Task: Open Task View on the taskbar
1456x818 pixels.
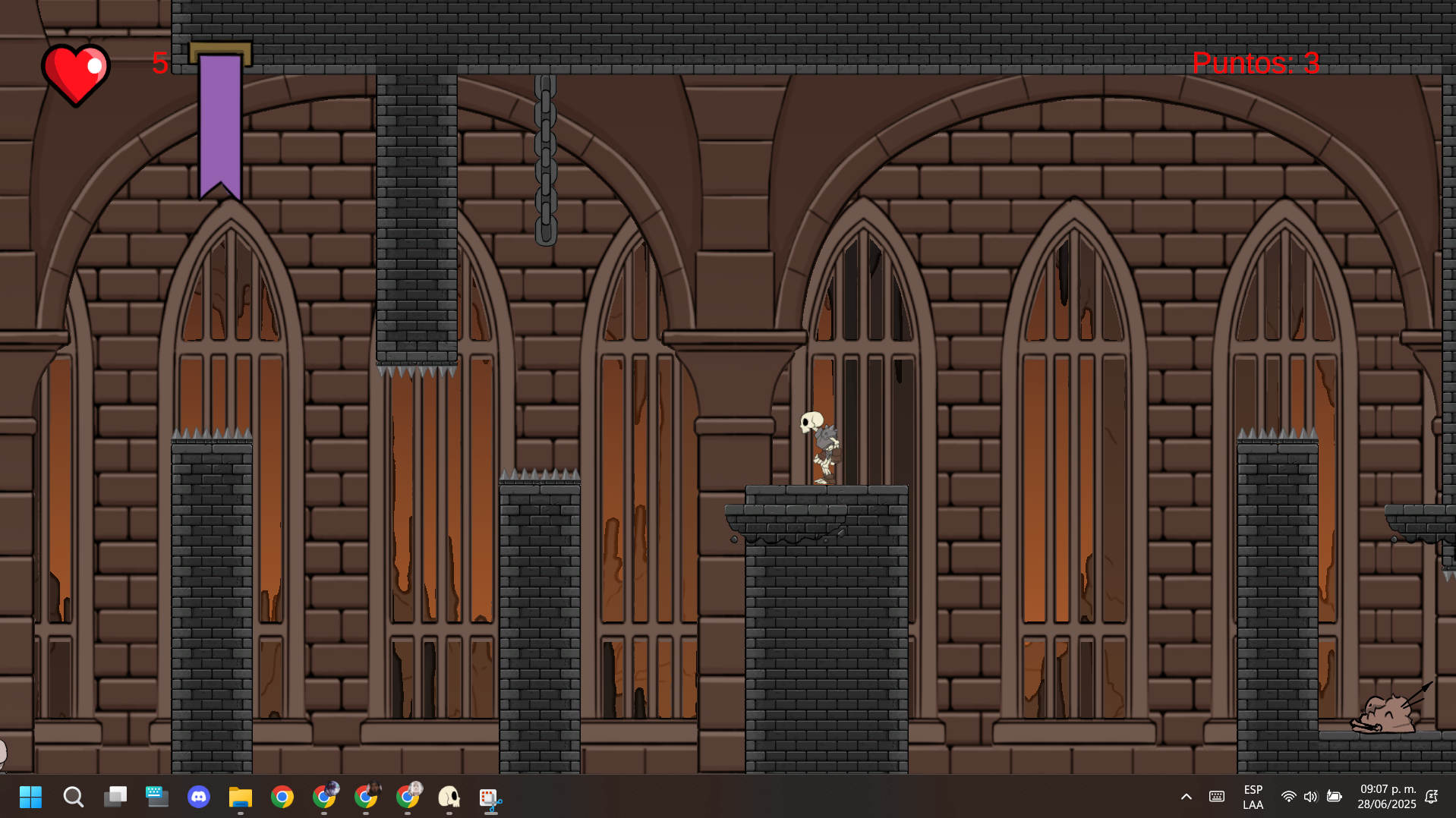Action: coord(115,797)
